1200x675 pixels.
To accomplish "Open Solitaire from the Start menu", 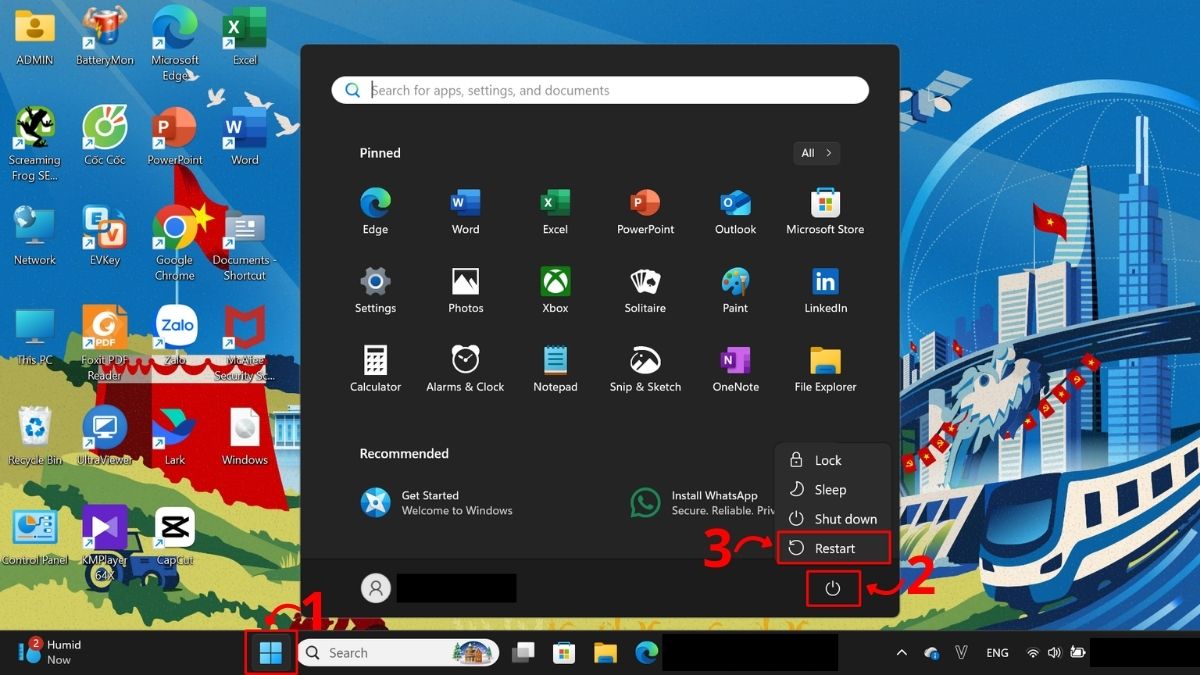I will [645, 285].
